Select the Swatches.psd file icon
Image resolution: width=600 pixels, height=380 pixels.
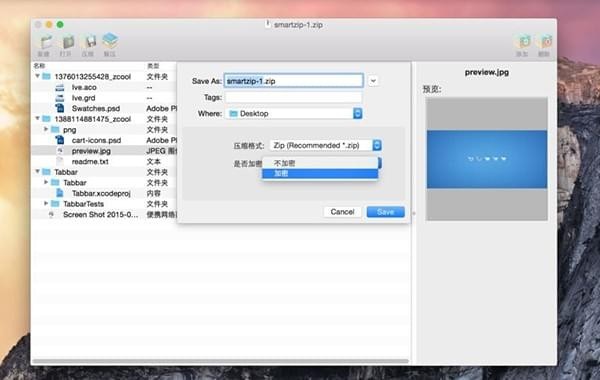click(x=60, y=108)
